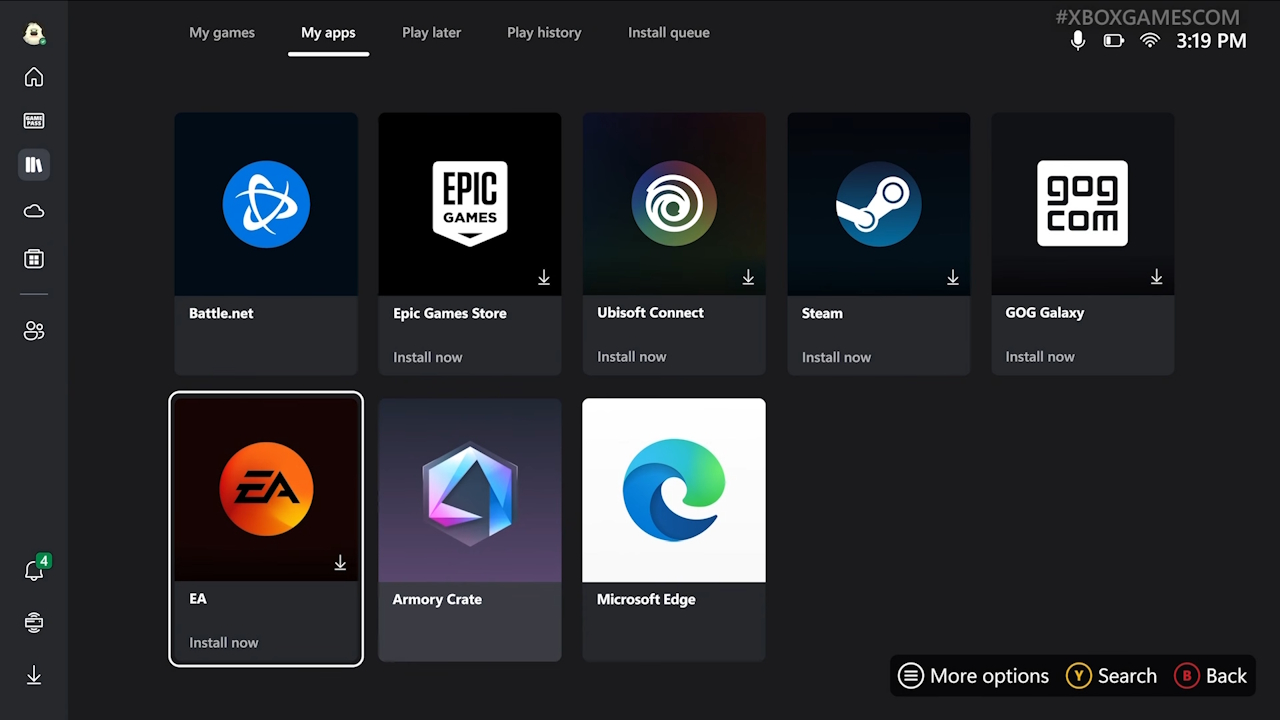Open downloads icon at sidebar bottom
1280x720 pixels.
point(34,676)
